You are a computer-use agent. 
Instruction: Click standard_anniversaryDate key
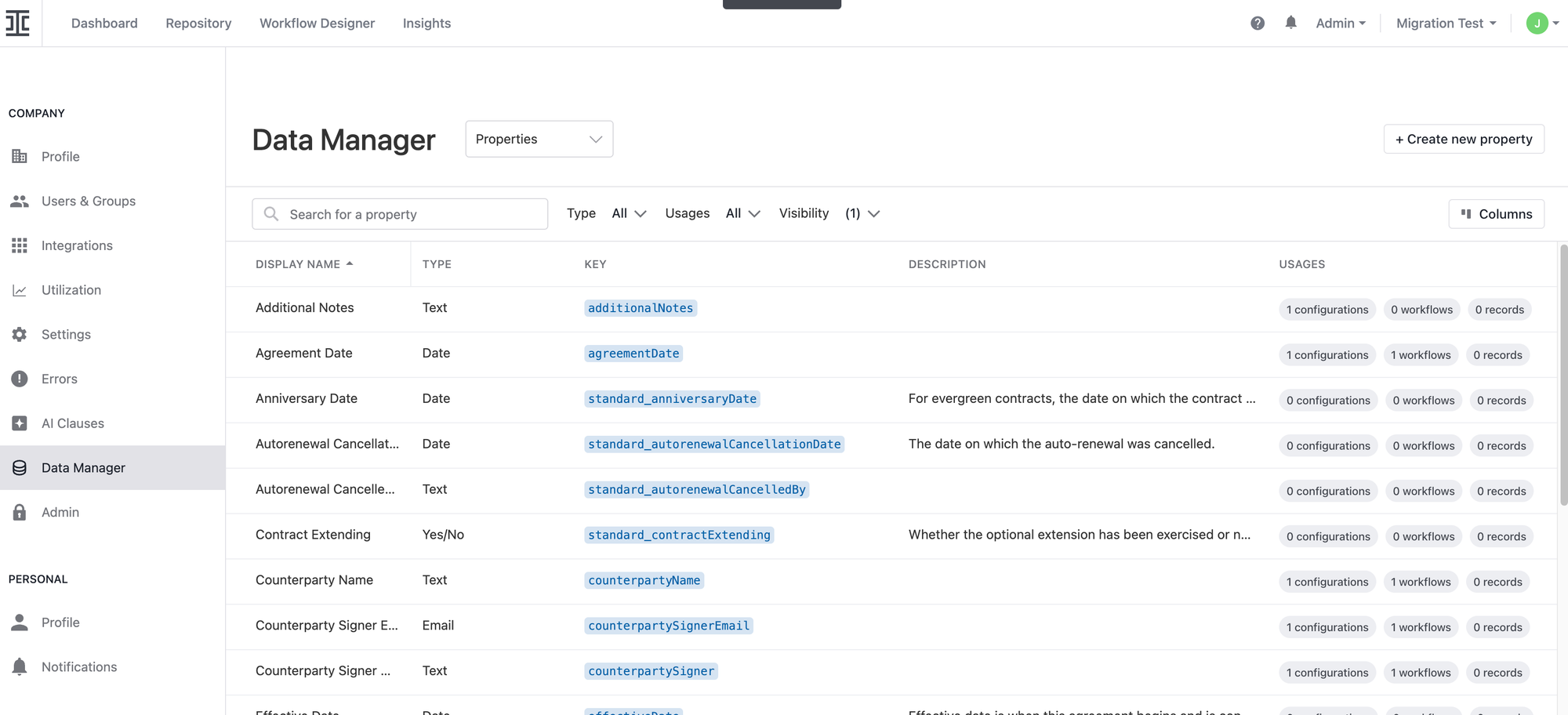[x=672, y=399]
